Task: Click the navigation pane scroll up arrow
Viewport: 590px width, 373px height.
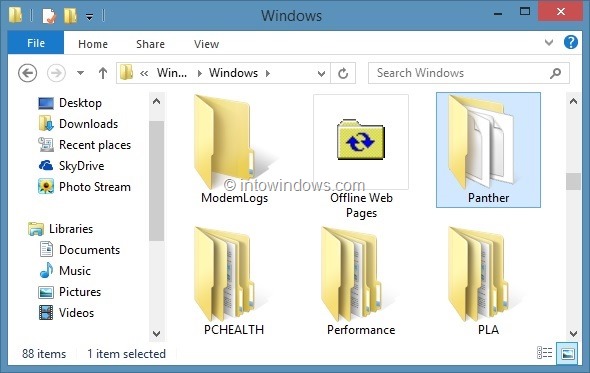Action: pos(157,101)
